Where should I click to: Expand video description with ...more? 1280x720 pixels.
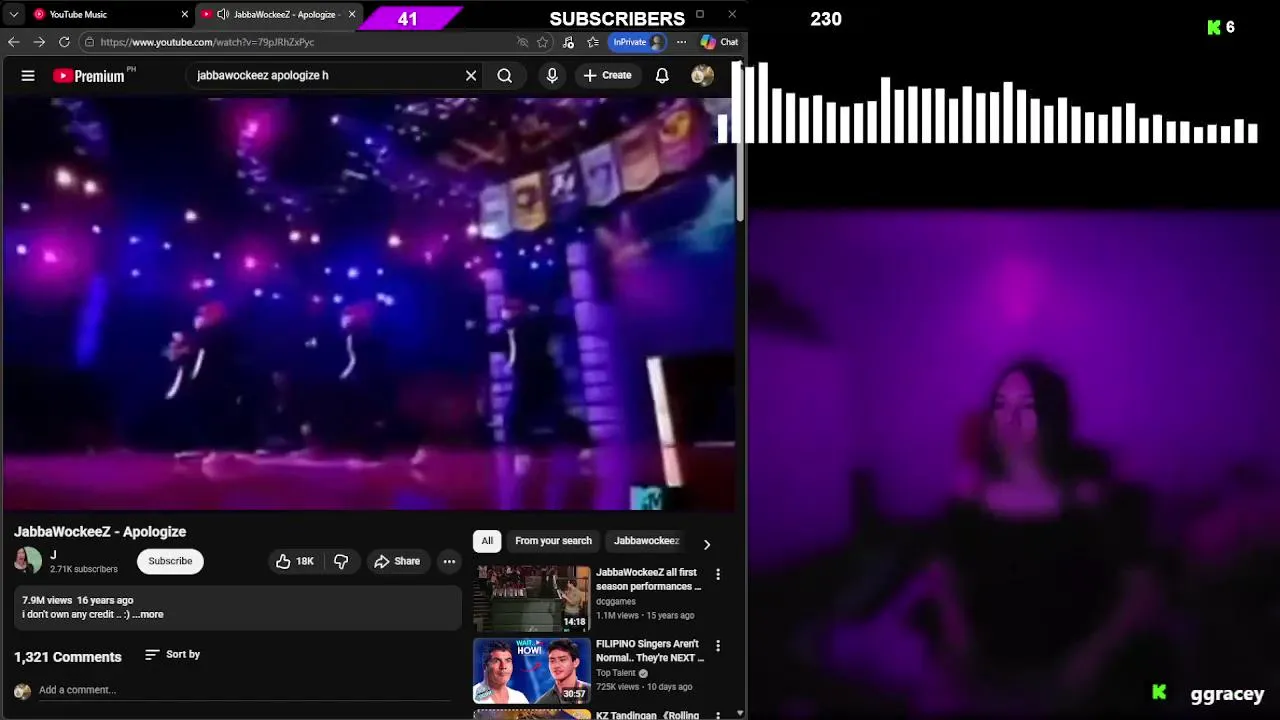point(147,614)
